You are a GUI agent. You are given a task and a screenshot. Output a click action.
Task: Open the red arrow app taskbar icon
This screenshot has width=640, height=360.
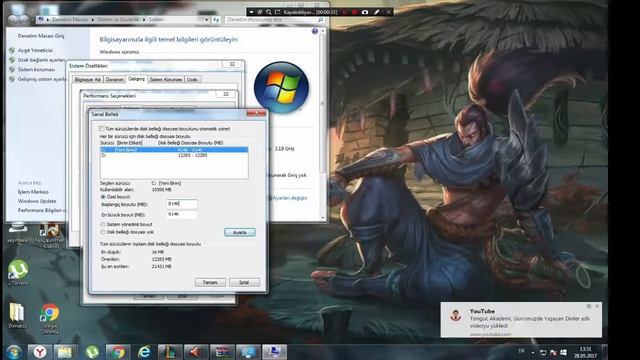196,352
